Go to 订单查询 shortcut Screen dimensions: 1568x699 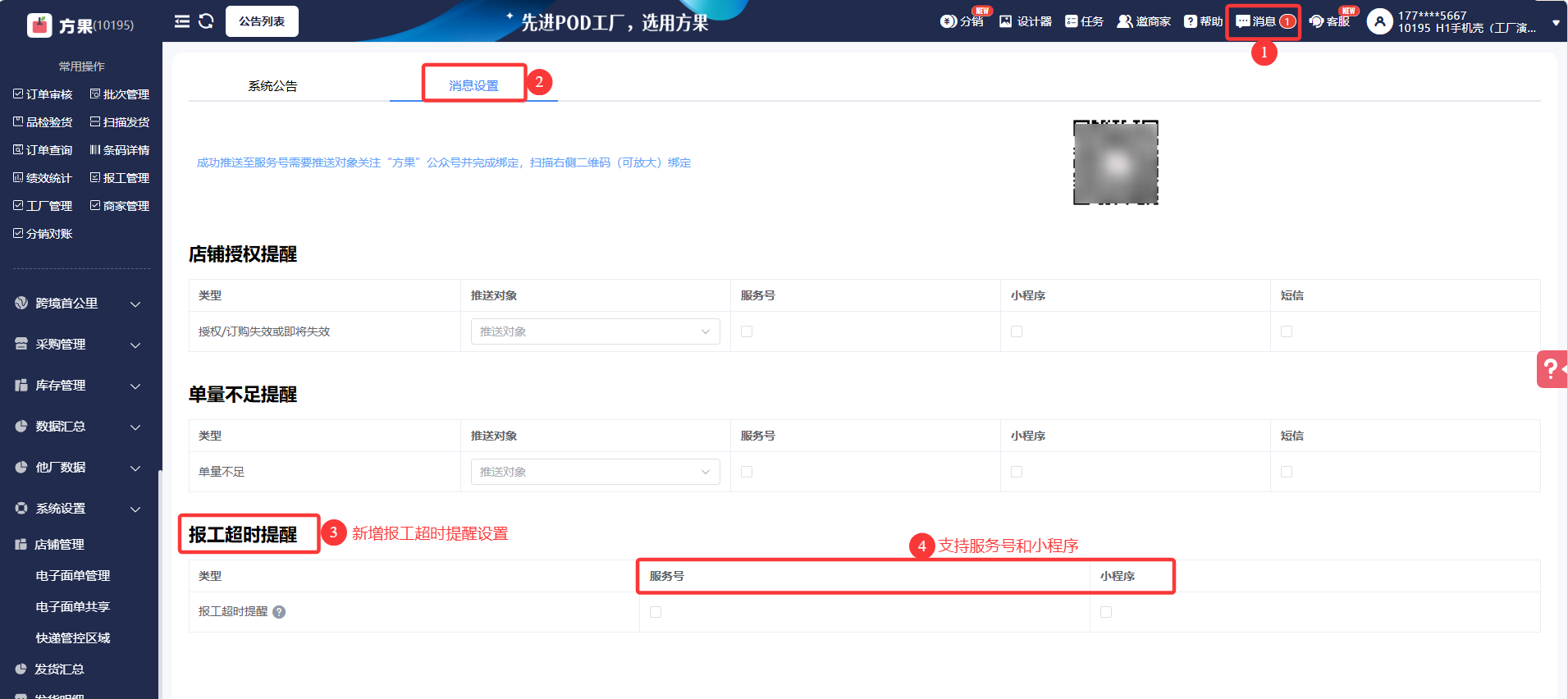click(43, 150)
